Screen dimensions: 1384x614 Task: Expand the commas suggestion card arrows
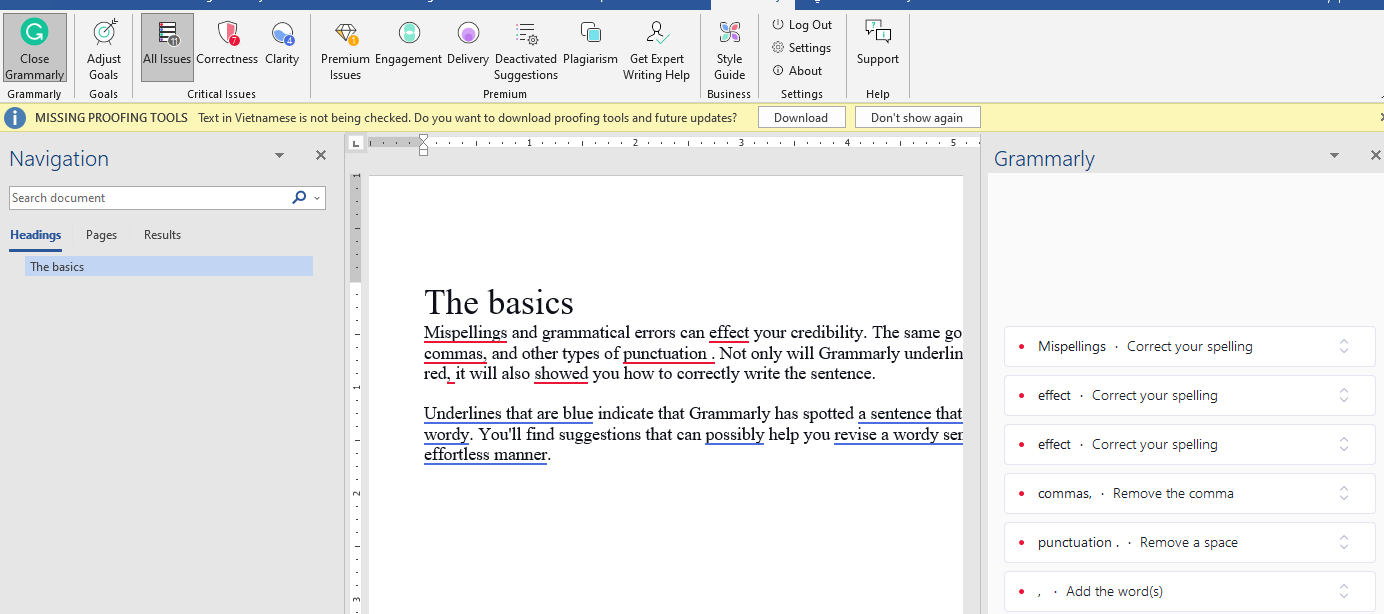pyautogui.click(x=1344, y=494)
